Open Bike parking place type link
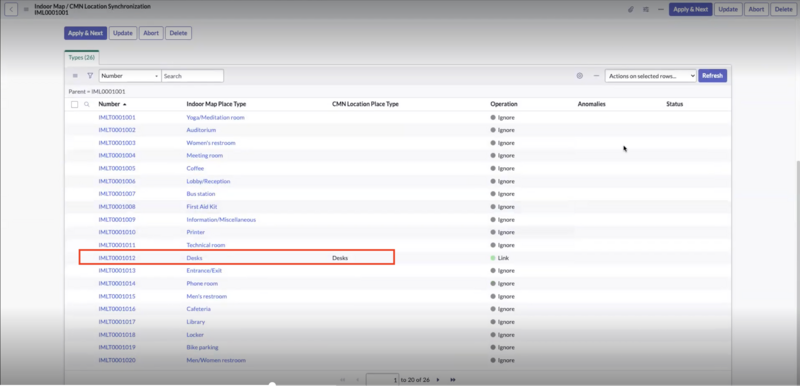The image size is (800, 386). 202,347
